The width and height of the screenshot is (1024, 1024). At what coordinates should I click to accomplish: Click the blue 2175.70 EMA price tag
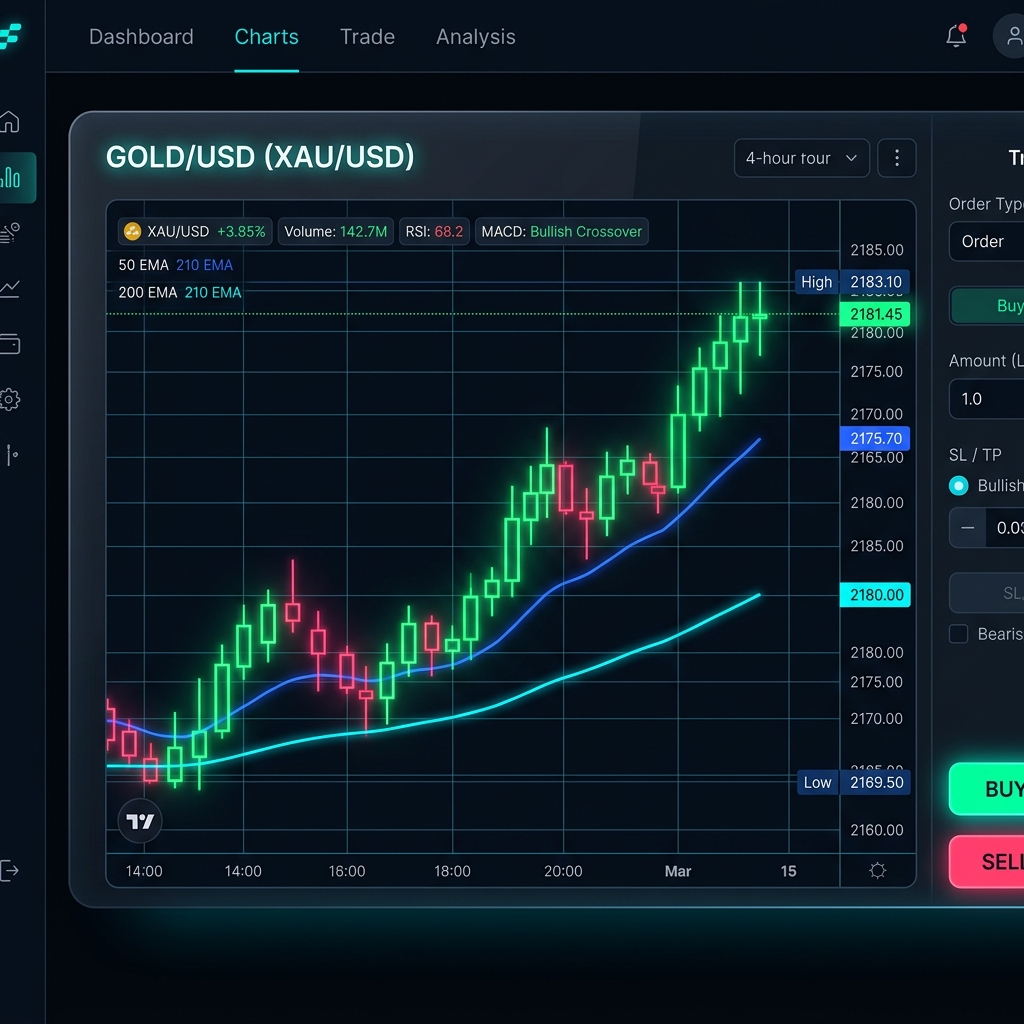(874, 438)
